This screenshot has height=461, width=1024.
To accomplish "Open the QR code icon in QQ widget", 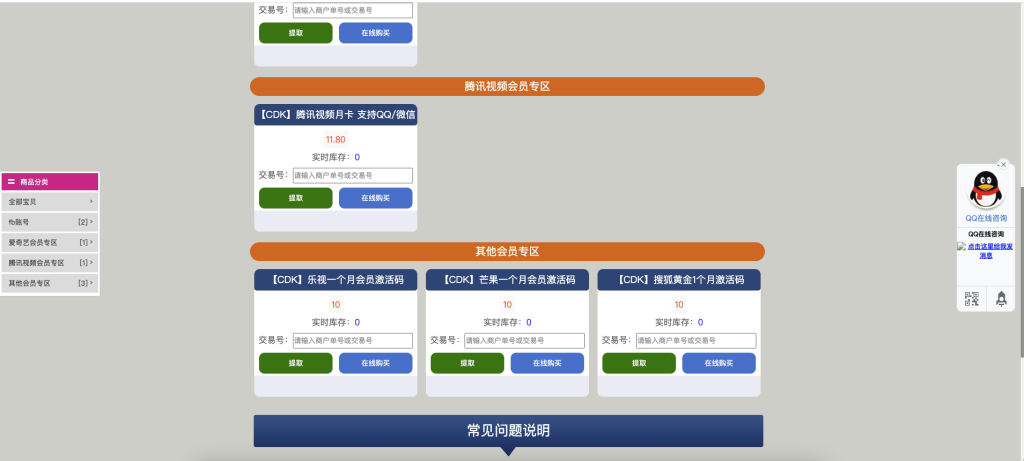I will 972,299.
